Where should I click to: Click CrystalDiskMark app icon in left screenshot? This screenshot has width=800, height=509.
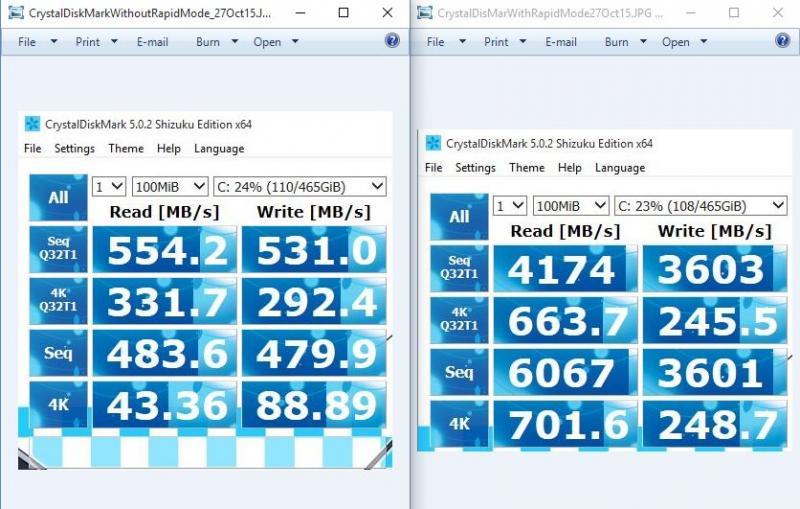pos(32,124)
